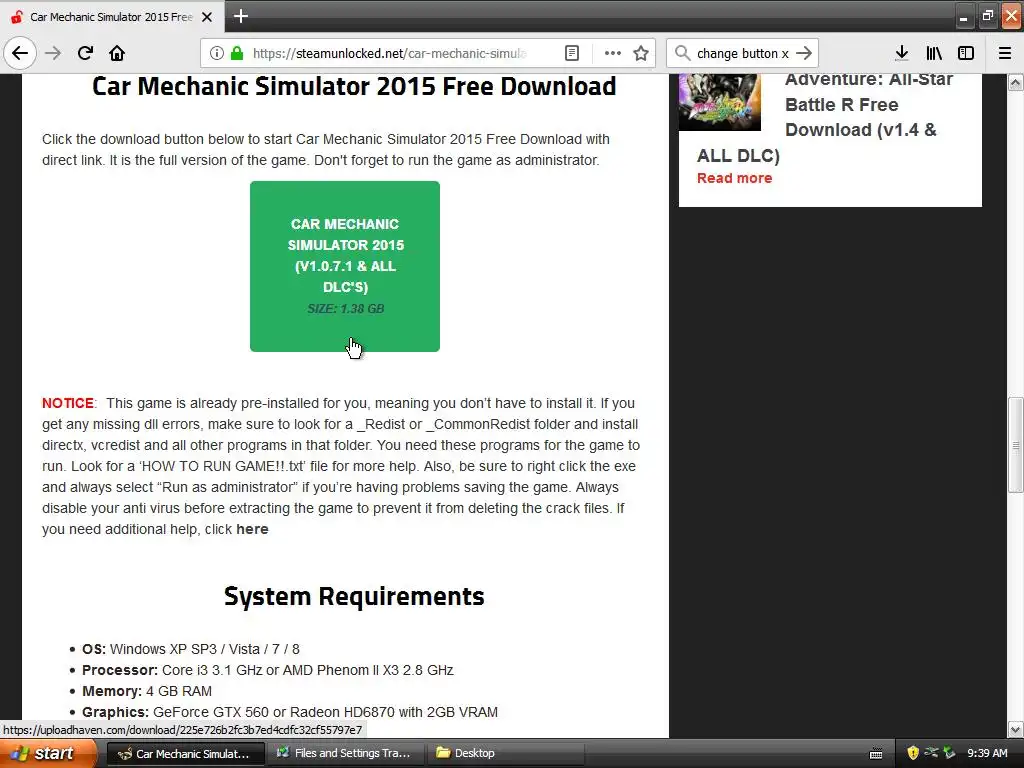
Task: Click the search magnifier icon
Action: [x=682, y=53]
